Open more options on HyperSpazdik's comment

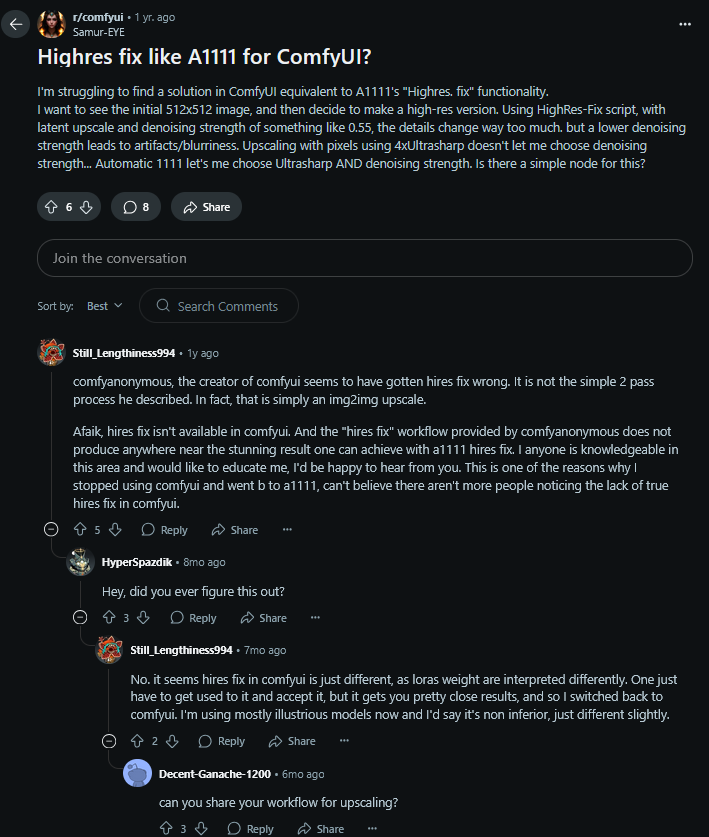pos(316,618)
